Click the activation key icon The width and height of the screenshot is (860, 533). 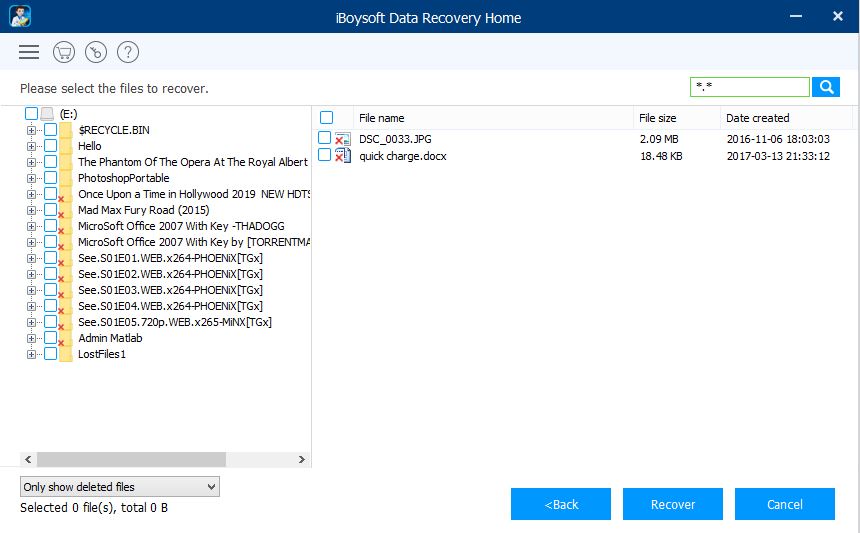tap(96, 52)
